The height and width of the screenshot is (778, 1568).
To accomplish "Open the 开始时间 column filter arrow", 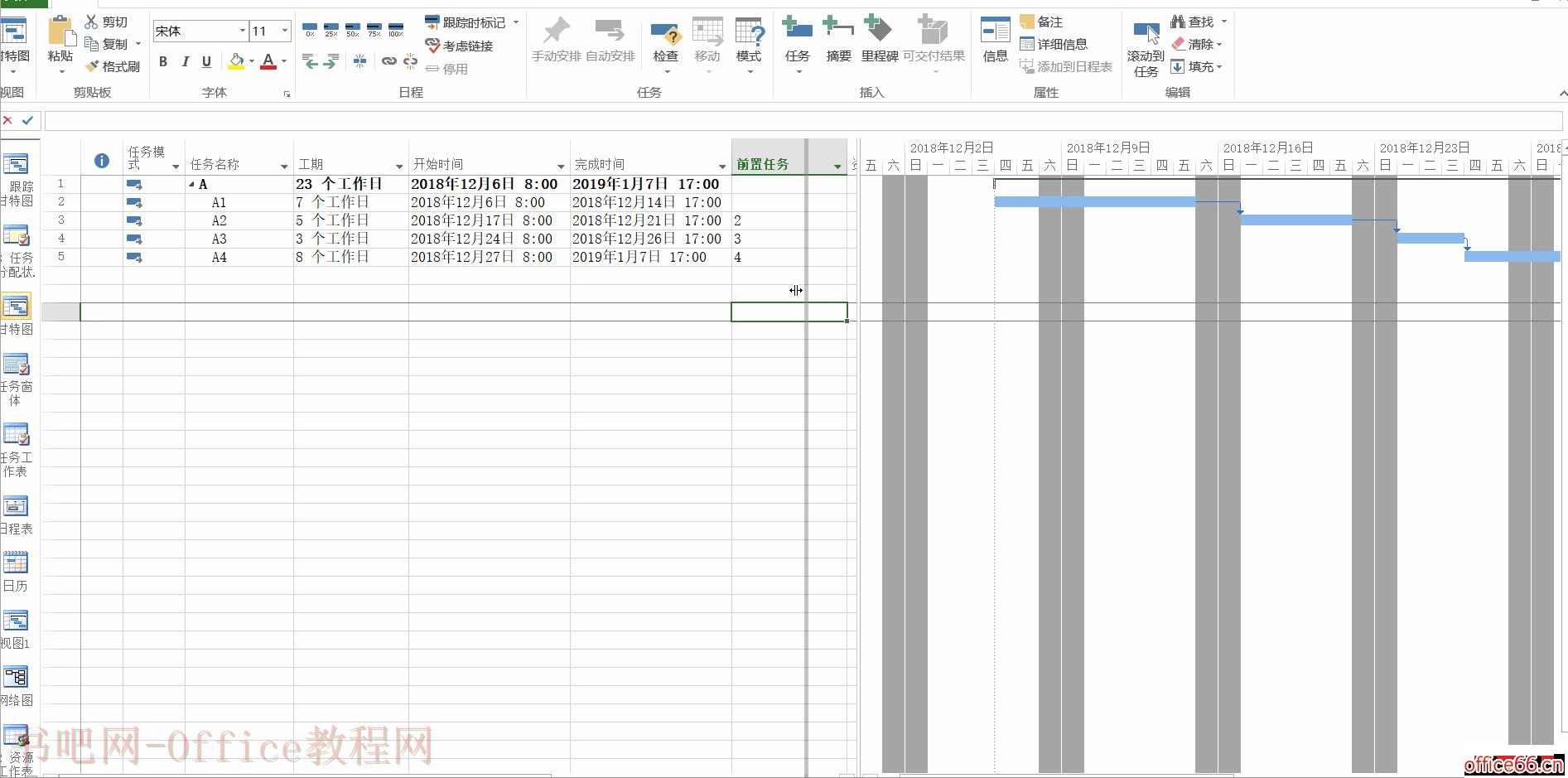I will pos(561,167).
